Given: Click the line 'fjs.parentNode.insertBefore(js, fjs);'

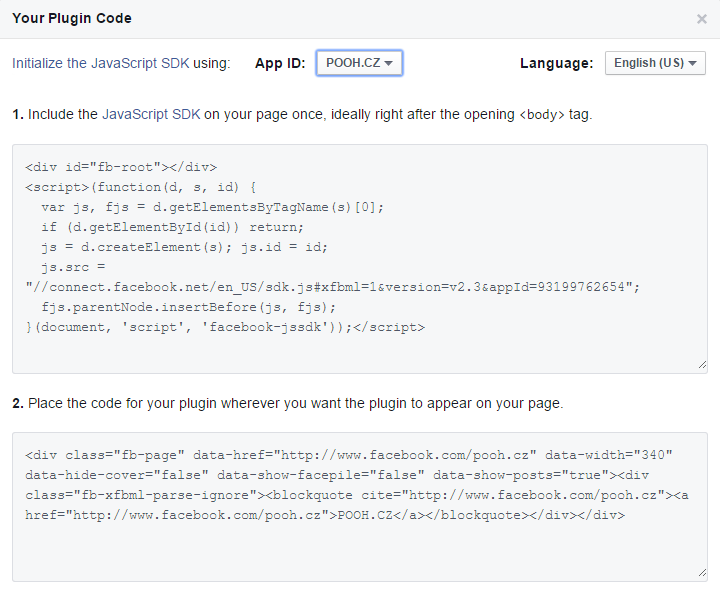Looking at the screenshot, I should tap(189, 307).
